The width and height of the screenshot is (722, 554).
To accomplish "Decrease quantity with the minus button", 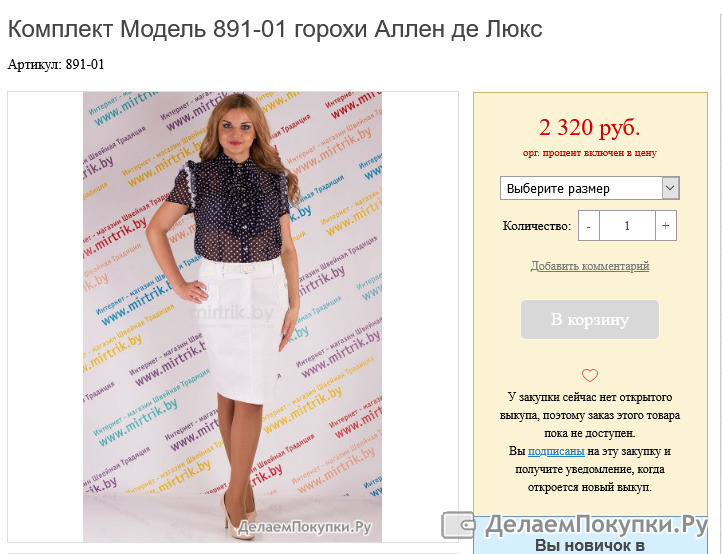I will (588, 226).
